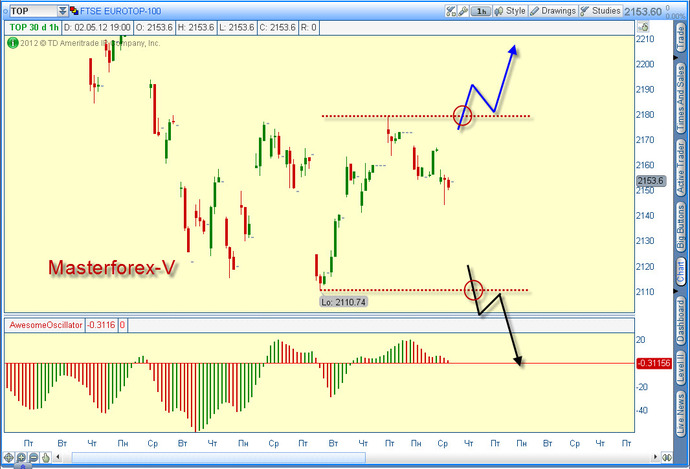Select the crosshair pan tool icon
Image resolution: width=690 pixels, height=469 pixels.
(x=8, y=458)
